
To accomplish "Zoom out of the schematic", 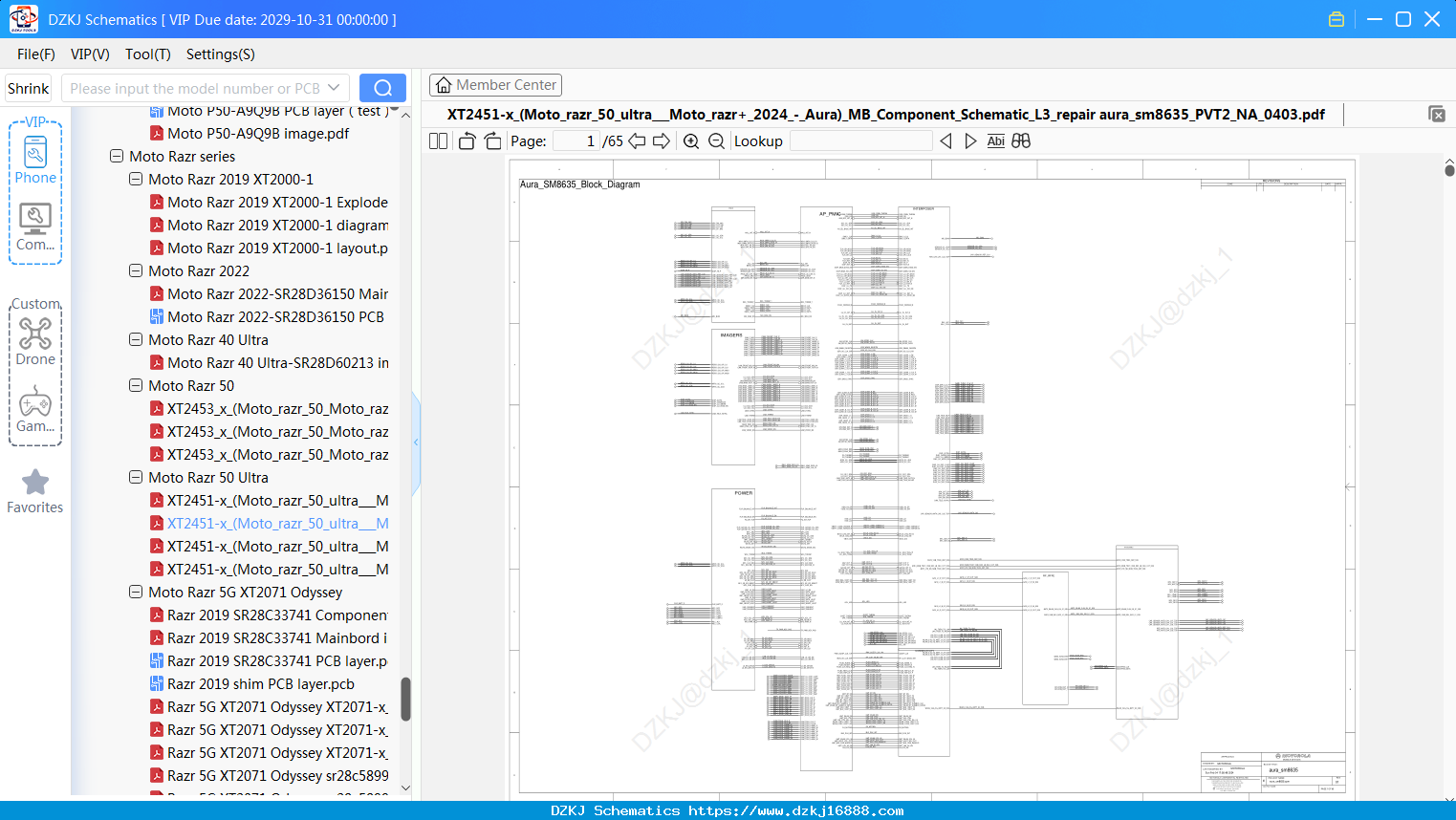I will pyautogui.click(x=716, y=141).
